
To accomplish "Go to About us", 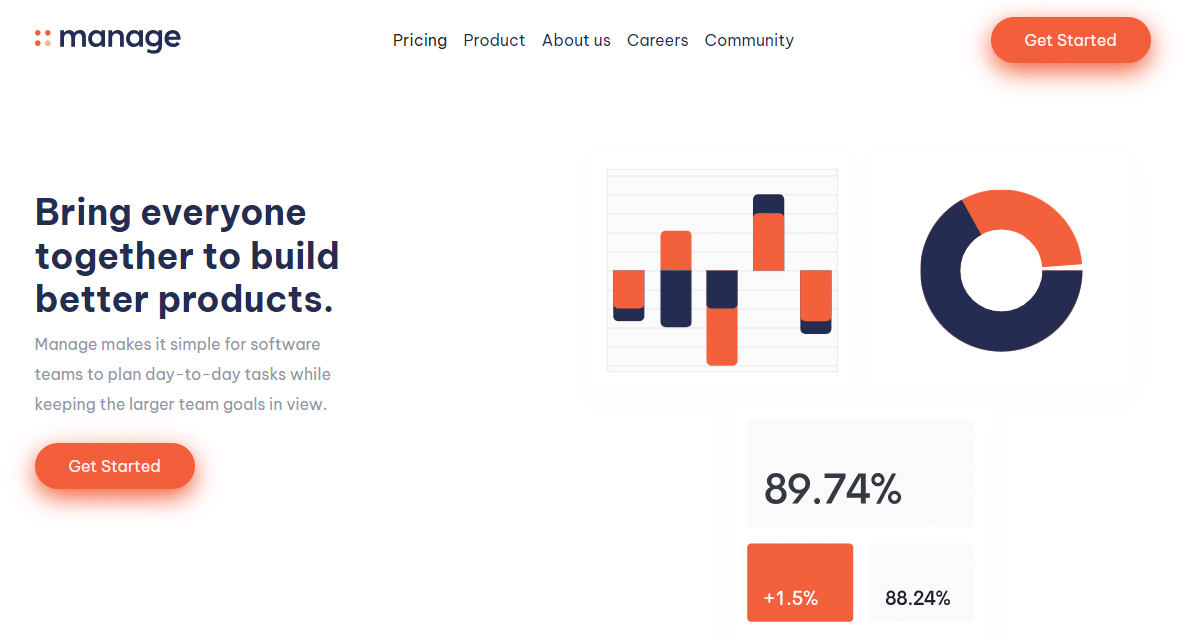I will coord(576,40).
